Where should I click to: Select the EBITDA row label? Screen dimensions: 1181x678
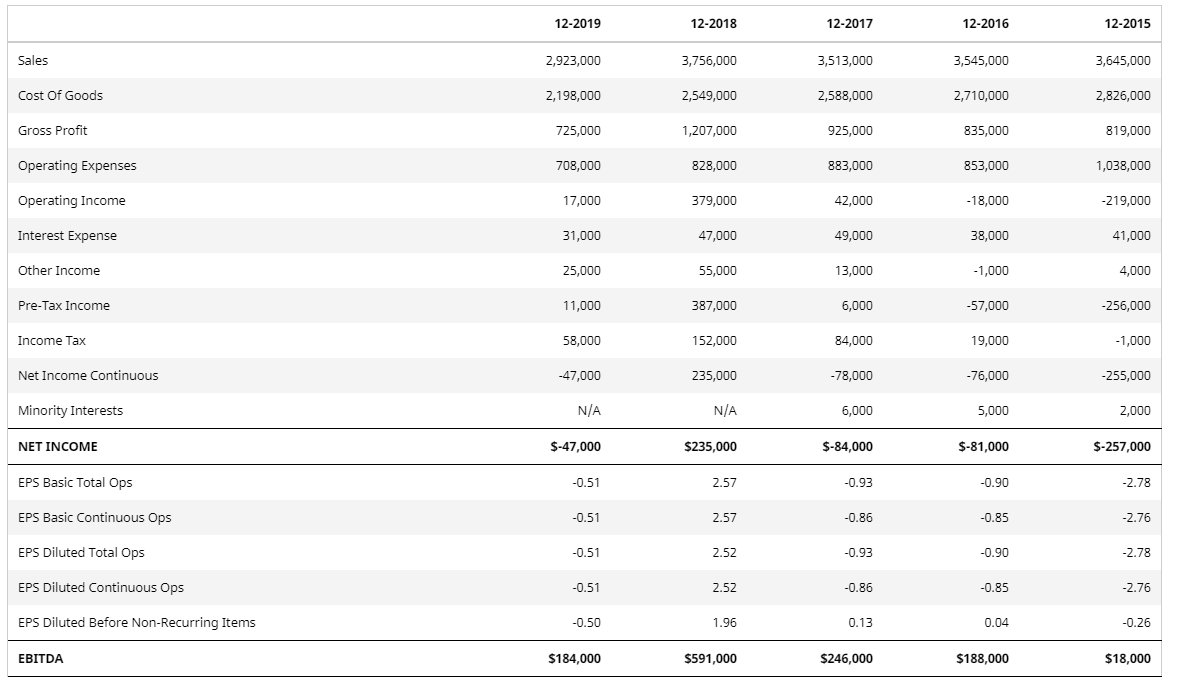click(x=40, y=659)
